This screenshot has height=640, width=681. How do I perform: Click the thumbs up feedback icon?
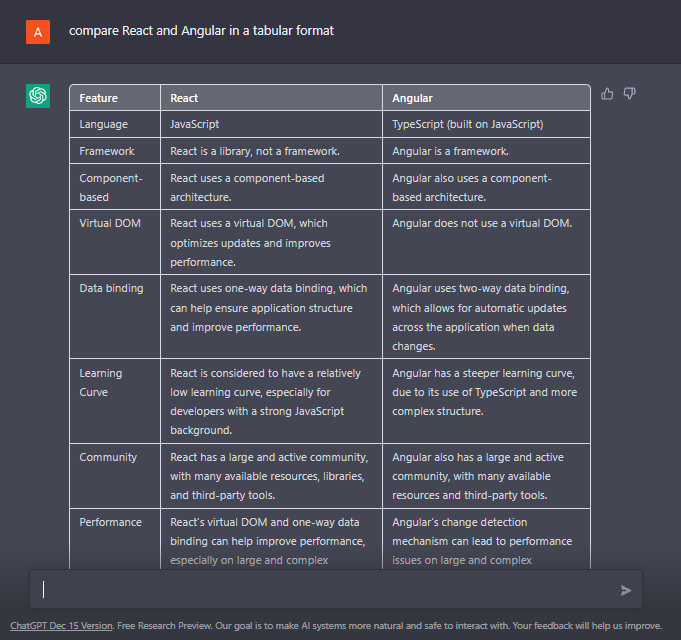click(x=607, y=94)
